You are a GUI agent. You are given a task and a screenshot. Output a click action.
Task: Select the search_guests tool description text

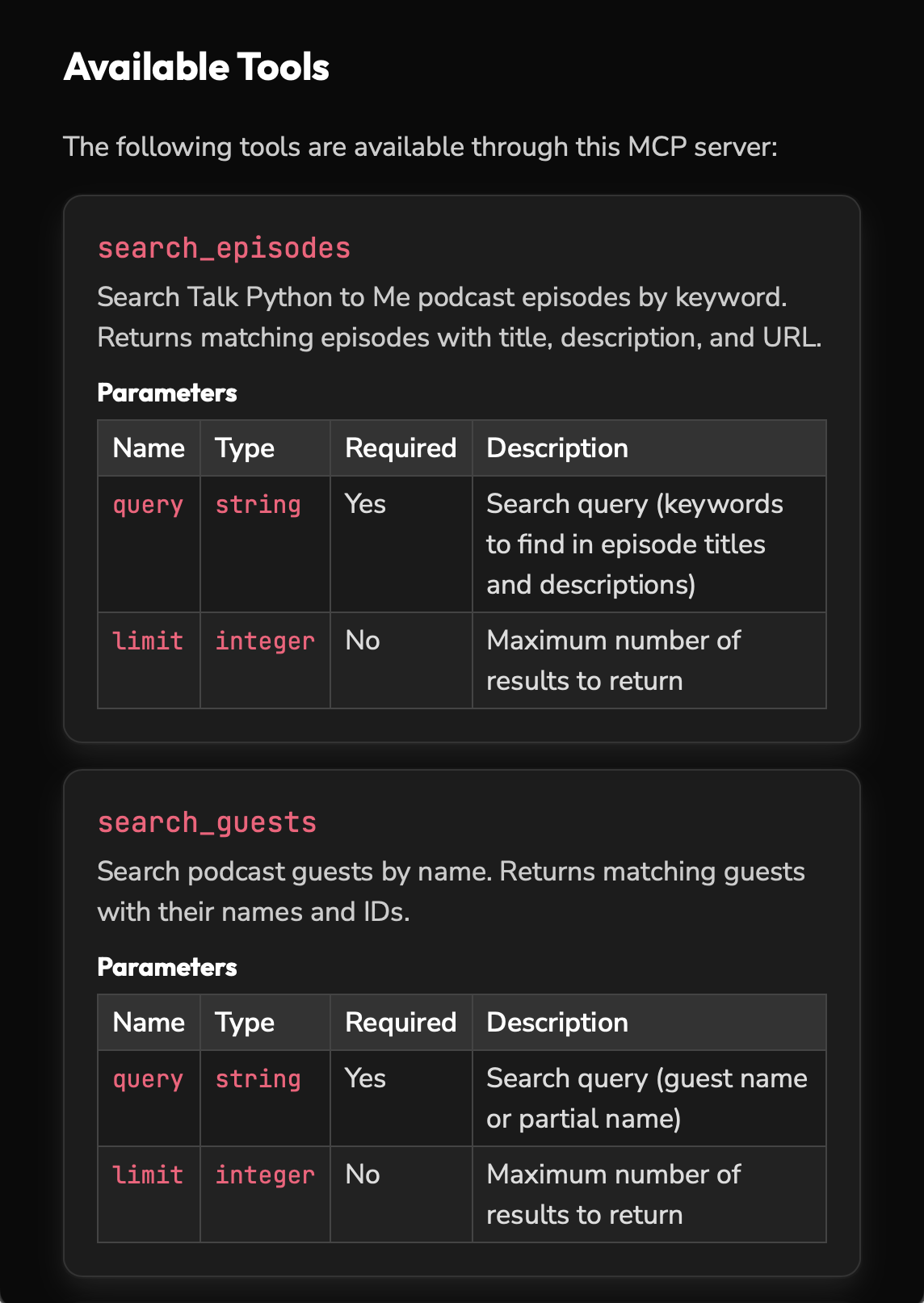pos(451,892)
